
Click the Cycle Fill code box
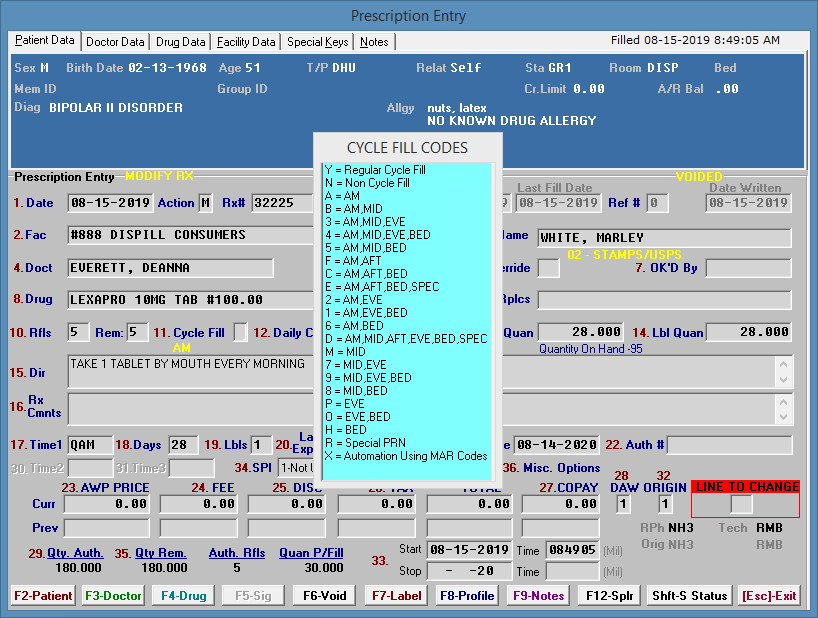(240, 332)
